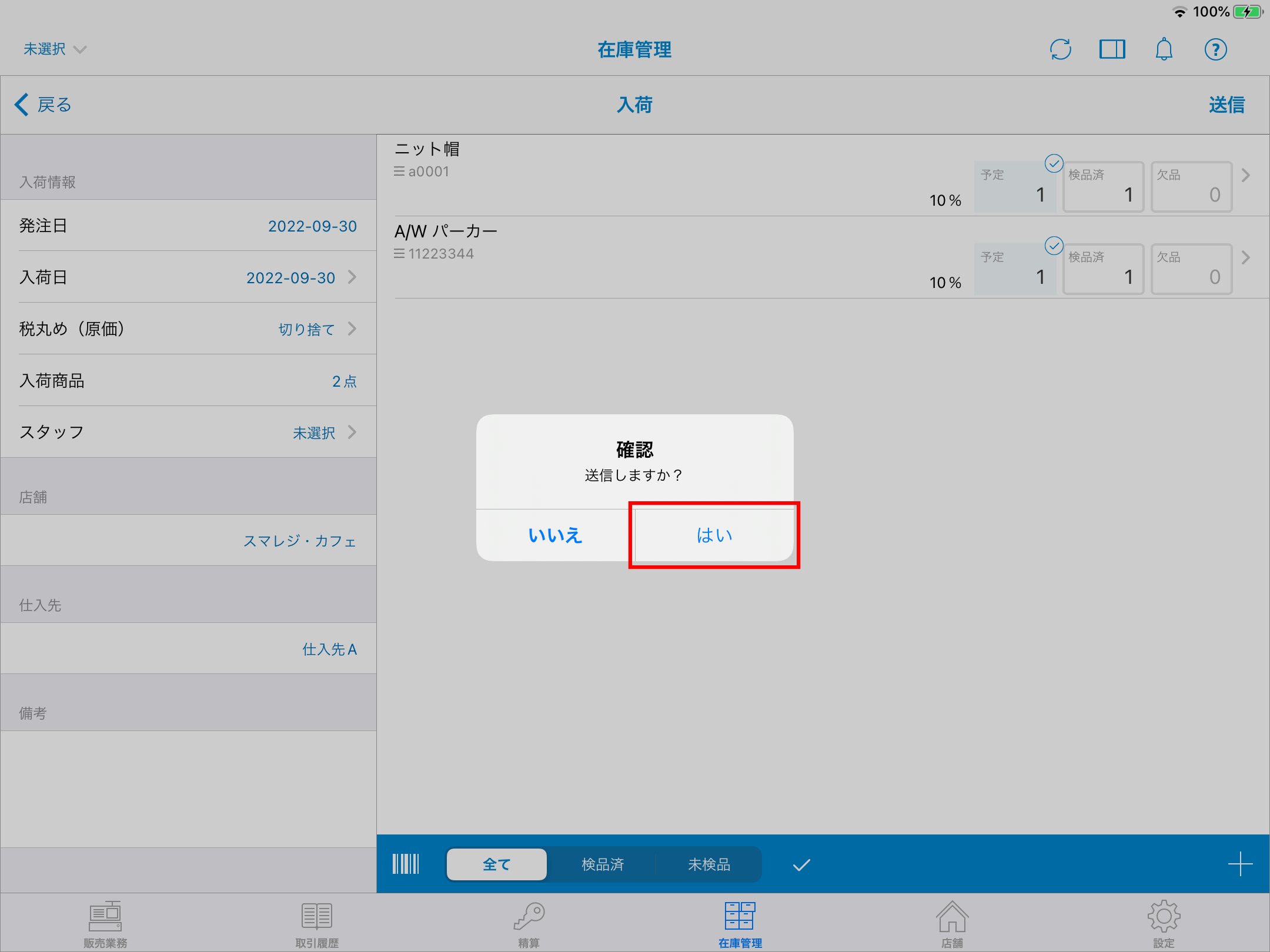
Task: Confirm sending with はい button
Action: pos(714,535)
